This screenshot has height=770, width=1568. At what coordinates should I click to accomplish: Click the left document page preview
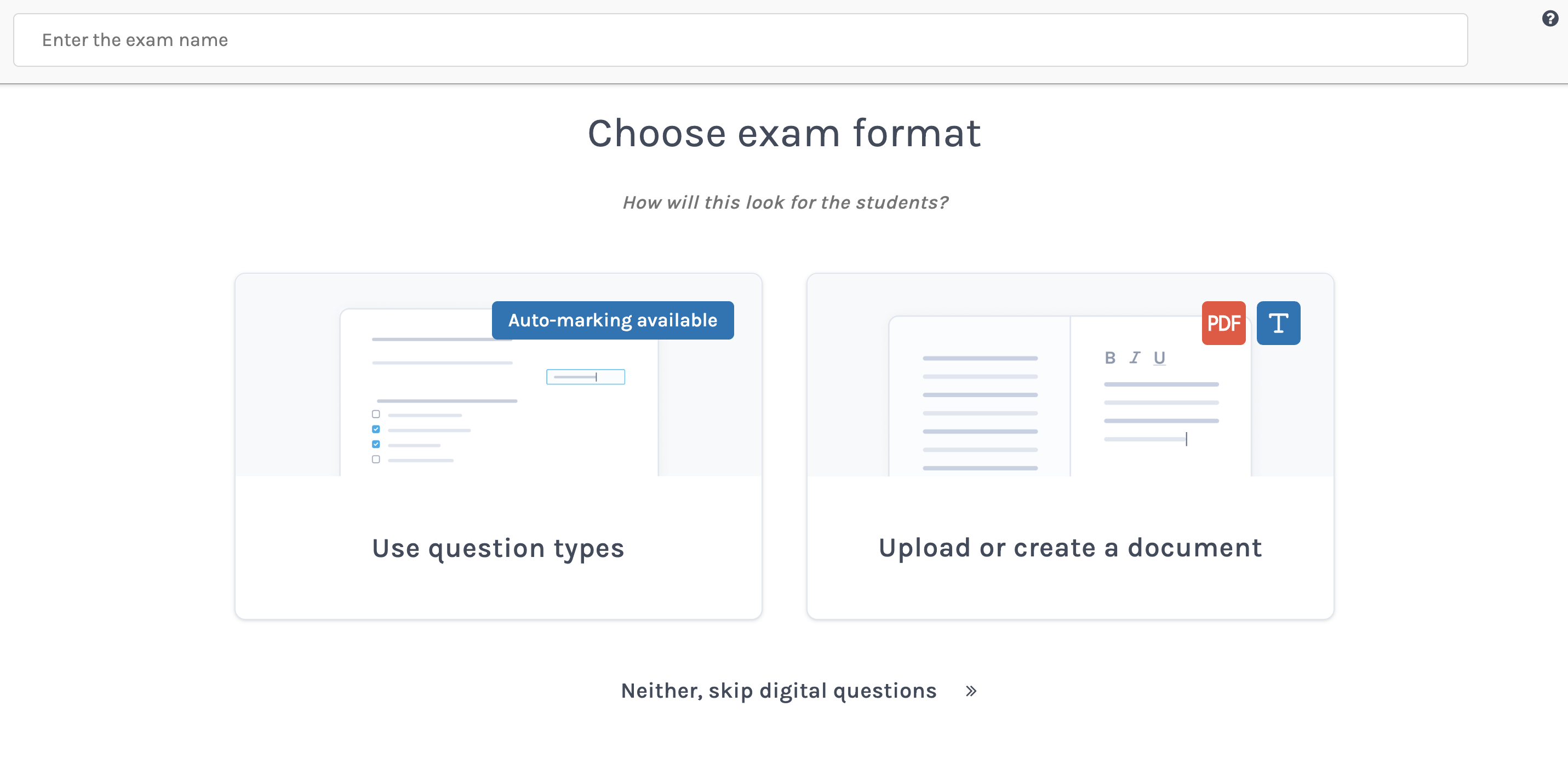click(x=980, y=402)
